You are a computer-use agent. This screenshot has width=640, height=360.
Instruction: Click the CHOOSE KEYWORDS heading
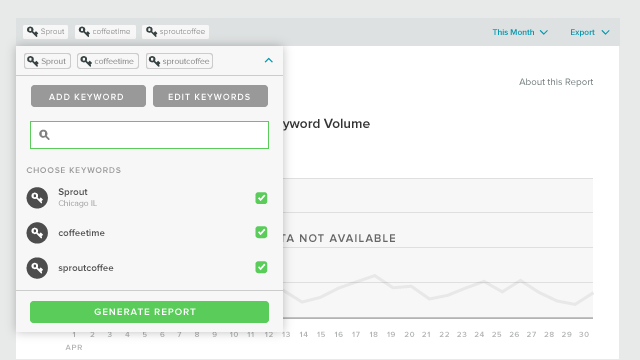74,170
